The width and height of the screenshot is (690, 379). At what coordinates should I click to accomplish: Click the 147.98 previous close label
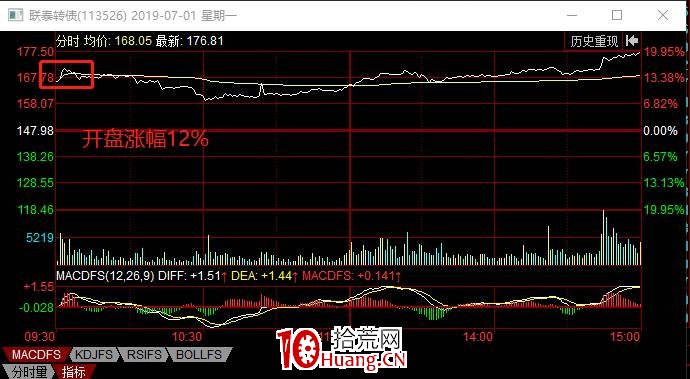coord(35,131)
